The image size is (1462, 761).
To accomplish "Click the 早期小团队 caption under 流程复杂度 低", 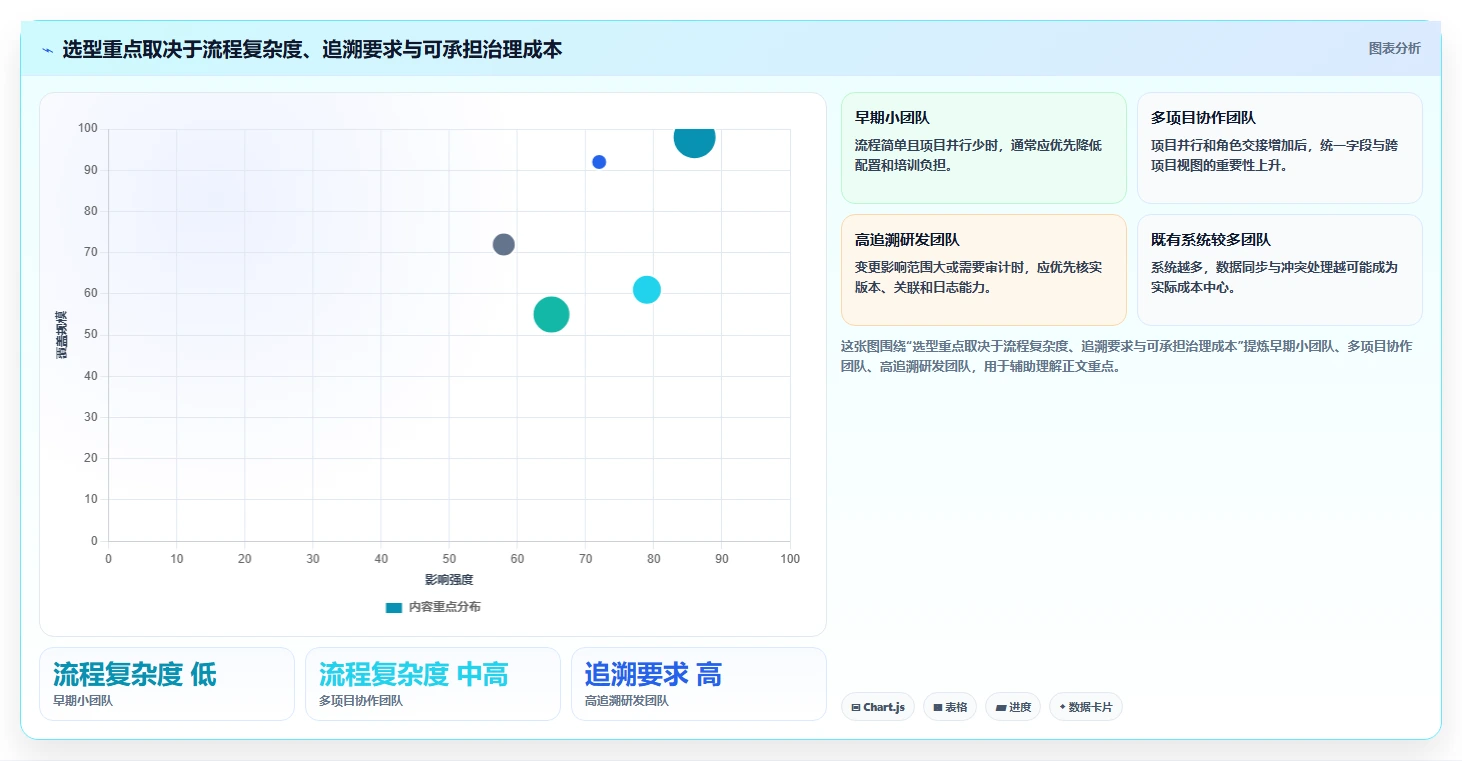I will point(83,701).
